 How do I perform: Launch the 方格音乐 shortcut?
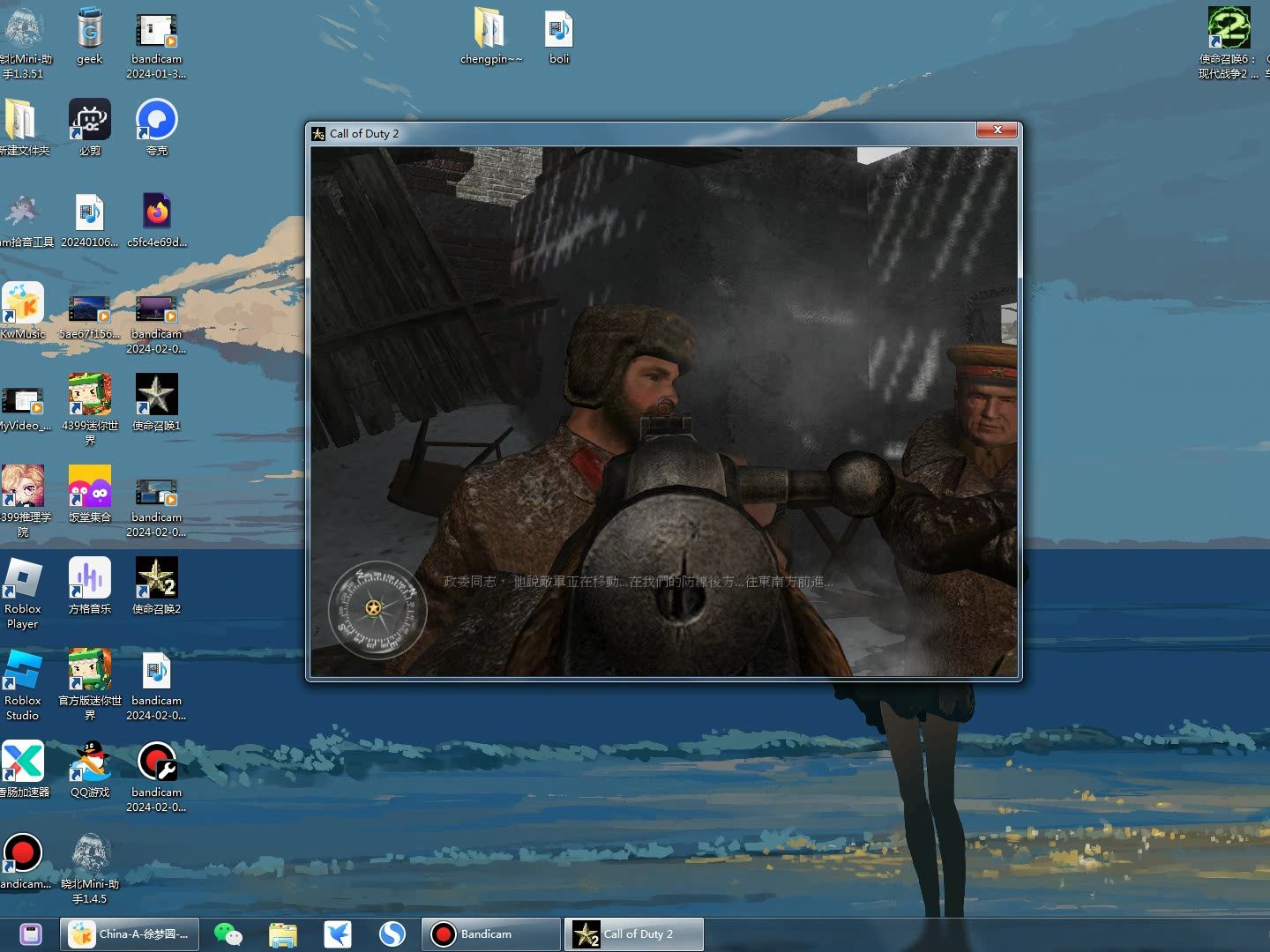coord(90,587)
